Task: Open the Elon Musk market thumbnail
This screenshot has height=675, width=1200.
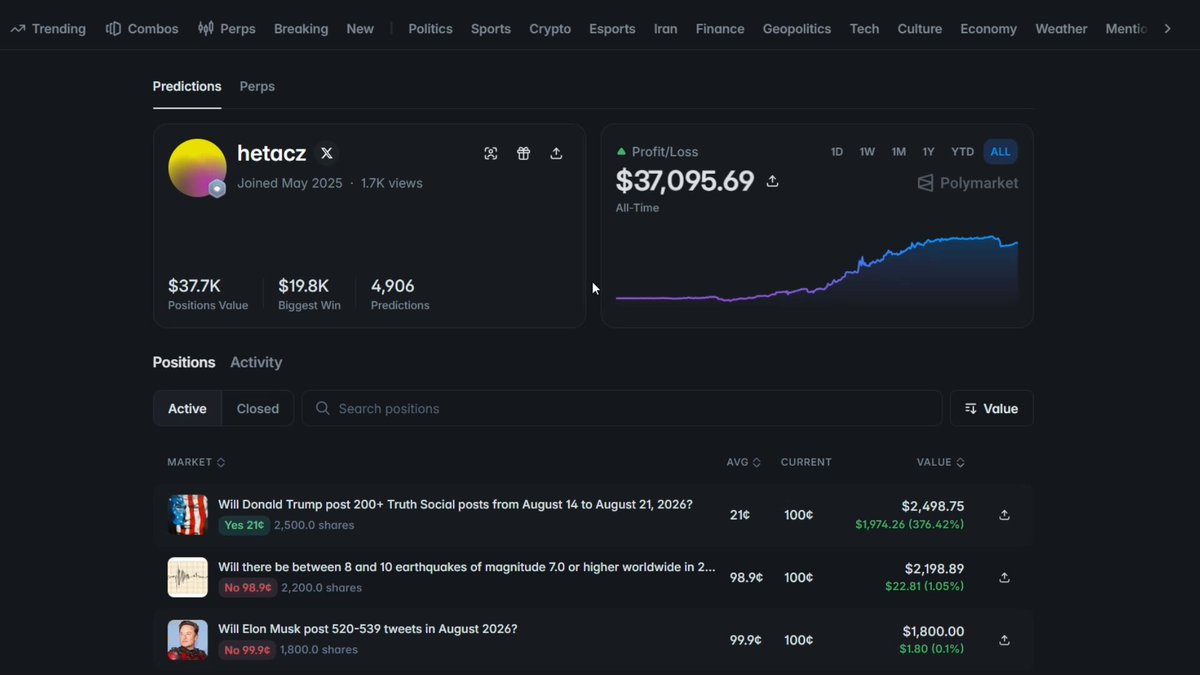Action: click(187, 640)
